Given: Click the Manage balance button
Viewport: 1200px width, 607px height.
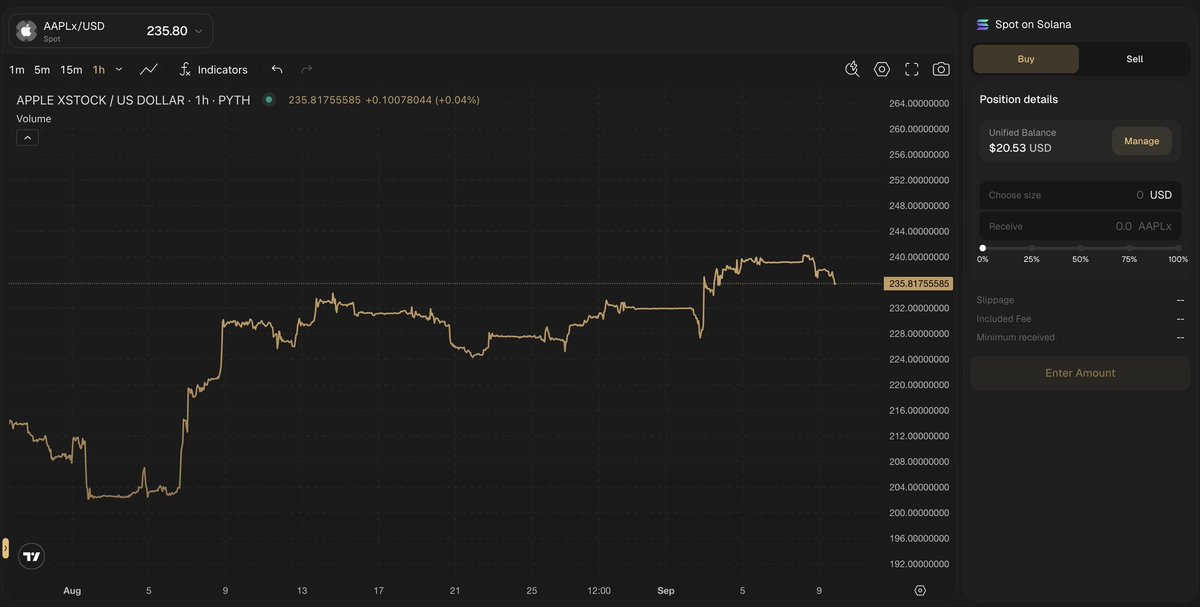Looking at the screenshot, I should pos(1141,141).
